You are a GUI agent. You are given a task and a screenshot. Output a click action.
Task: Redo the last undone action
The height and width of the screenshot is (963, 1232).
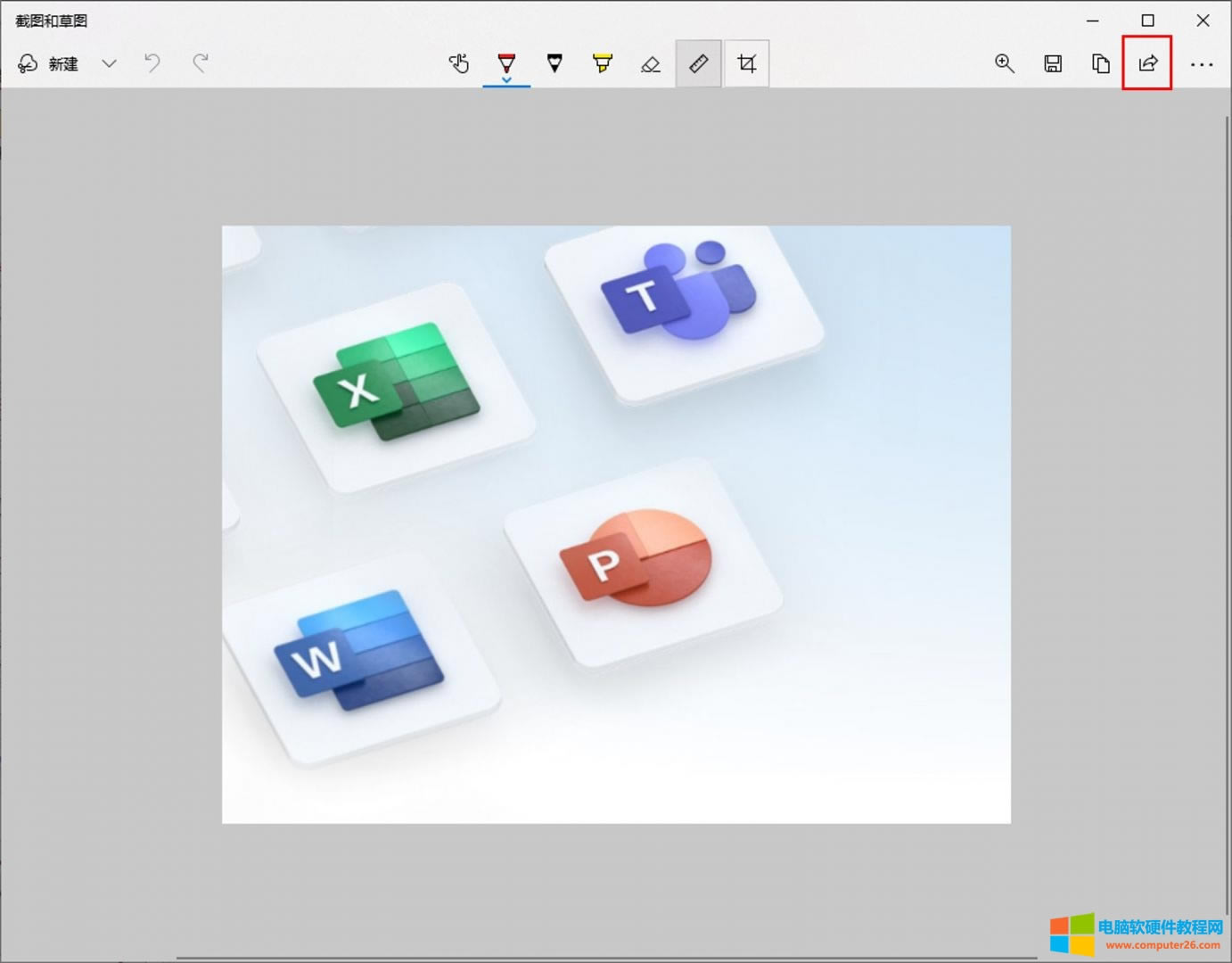click(x=201, y=63)
